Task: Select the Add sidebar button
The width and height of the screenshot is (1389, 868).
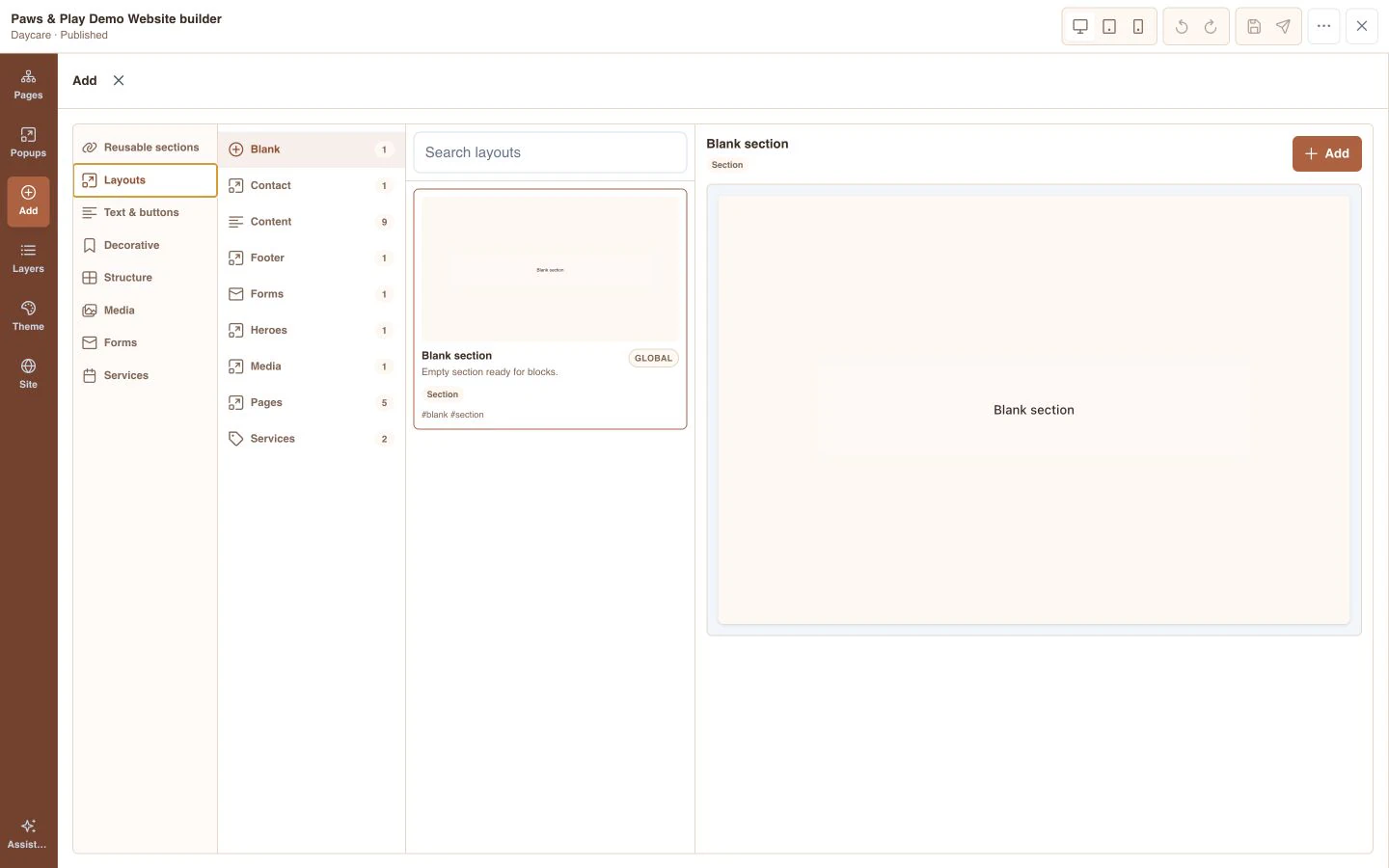Action: pyautogui.click(x=28, y=201)
